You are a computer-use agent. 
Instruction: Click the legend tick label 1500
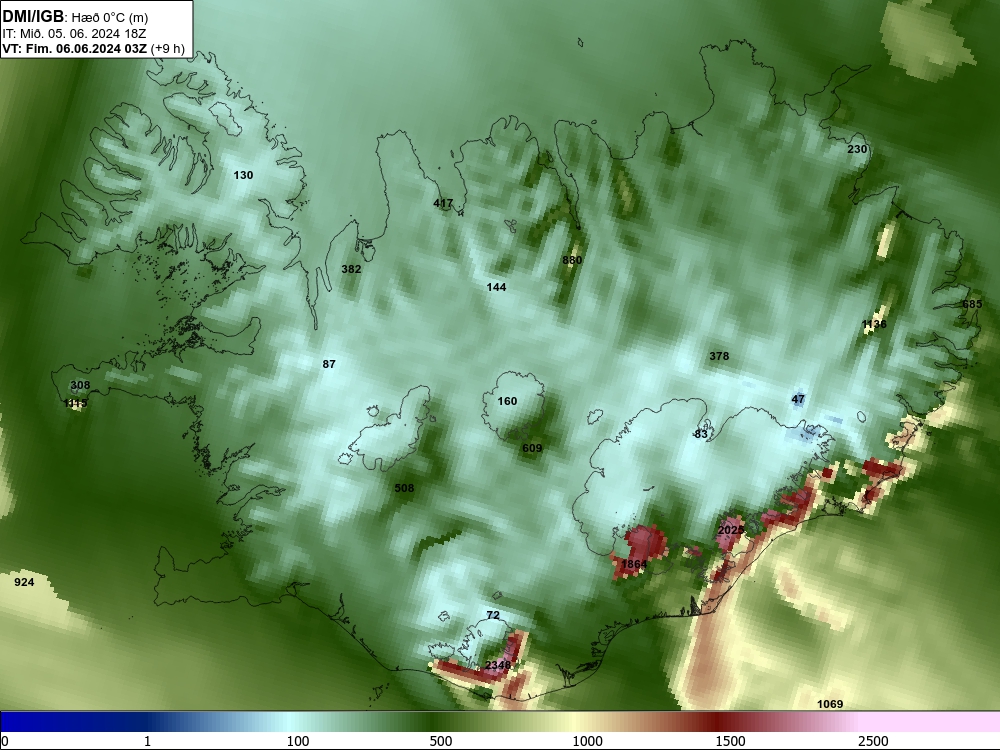pyautogui.click(x=730, y=741)
